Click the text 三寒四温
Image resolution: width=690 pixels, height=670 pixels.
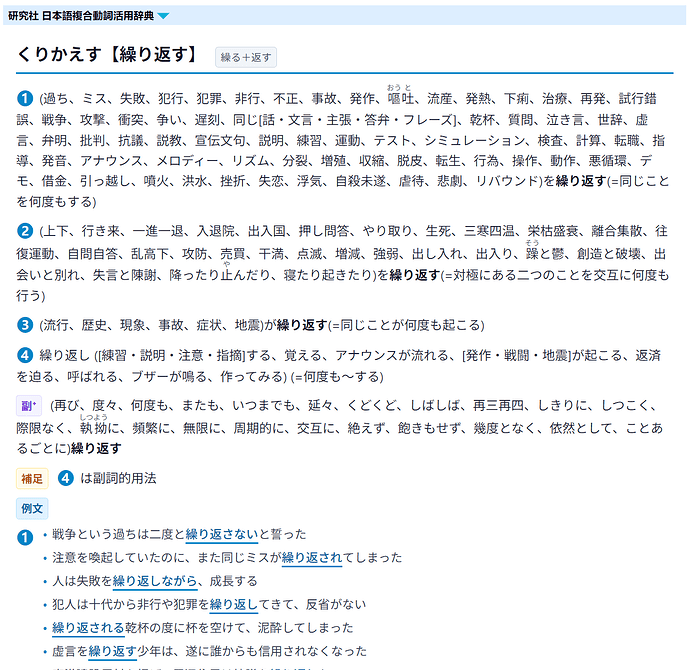coord(489,231)
